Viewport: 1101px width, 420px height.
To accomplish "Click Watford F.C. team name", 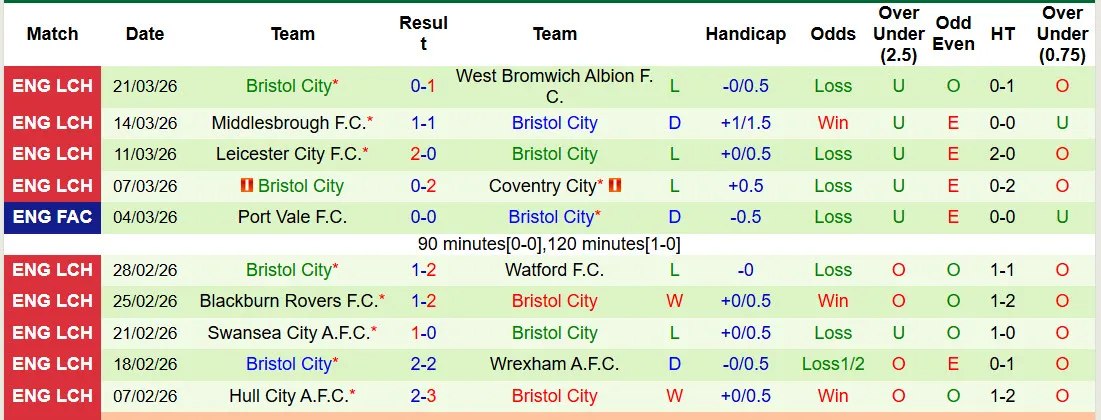I will pyautogui.click(x=554, y=270).
